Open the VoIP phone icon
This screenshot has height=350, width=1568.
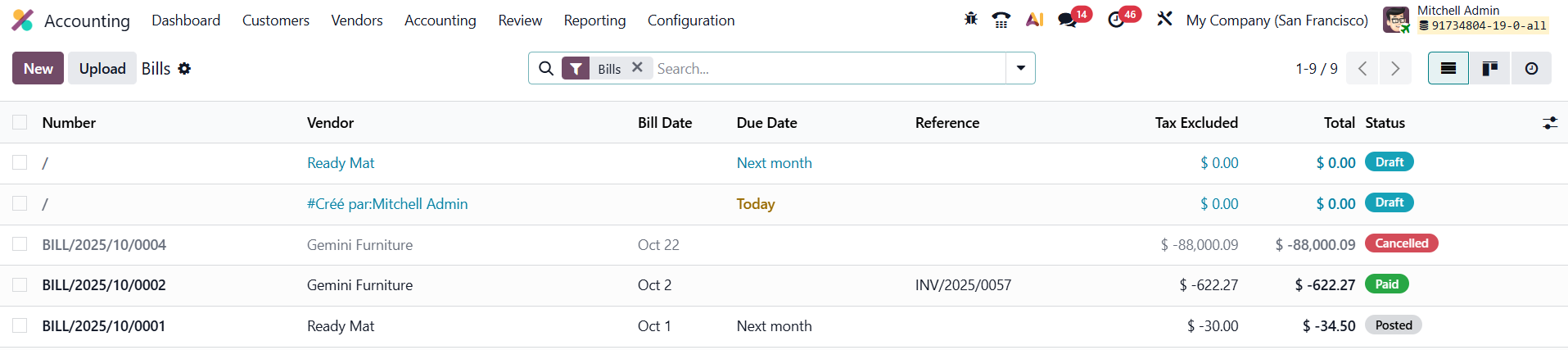[x=1001, y=20]
